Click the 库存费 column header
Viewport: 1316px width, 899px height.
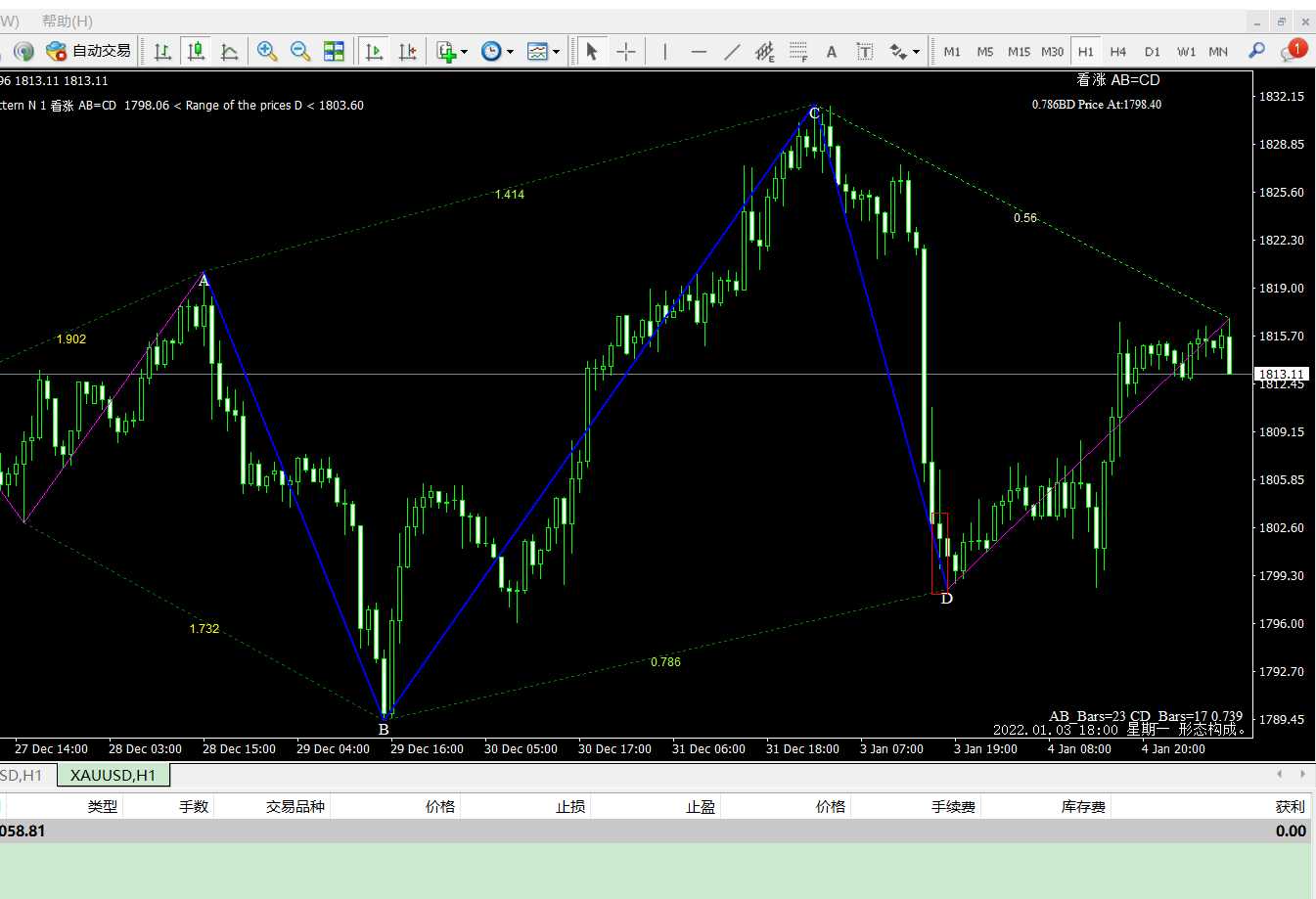[x=1084, y=806]
